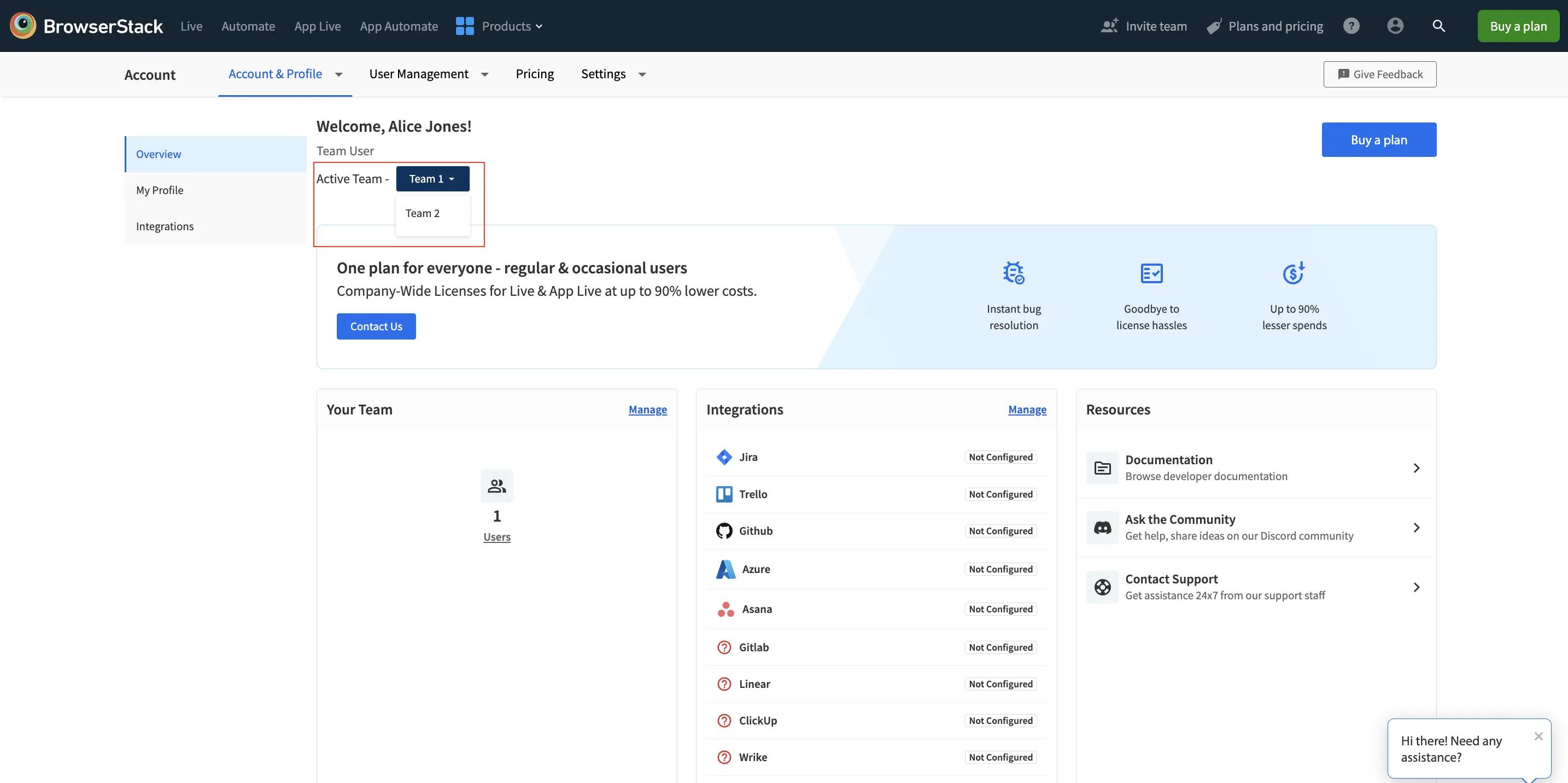Open the user account avatar icon
The image size is (1568, 783).
[1395, 26]
